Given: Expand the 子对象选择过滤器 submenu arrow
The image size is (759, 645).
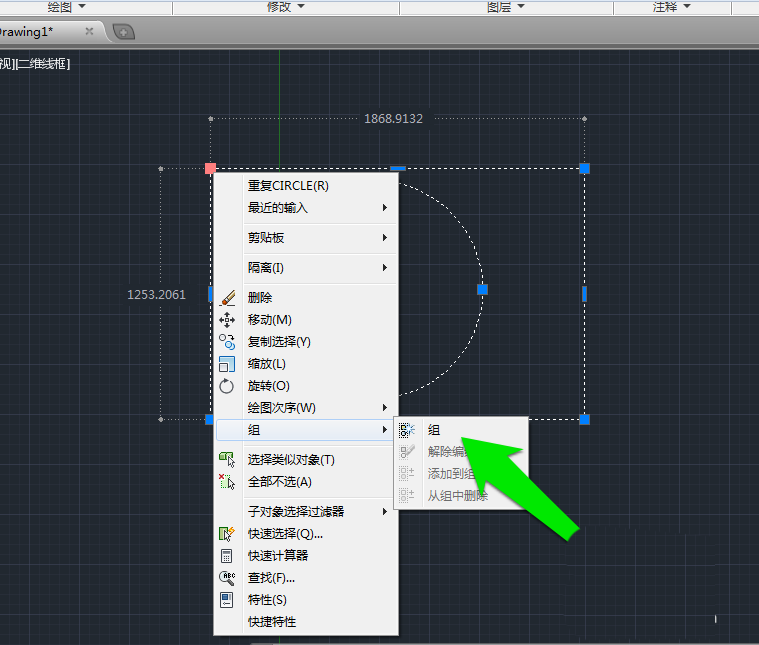Looking at the screenshot, I should [x=385, y=512].
